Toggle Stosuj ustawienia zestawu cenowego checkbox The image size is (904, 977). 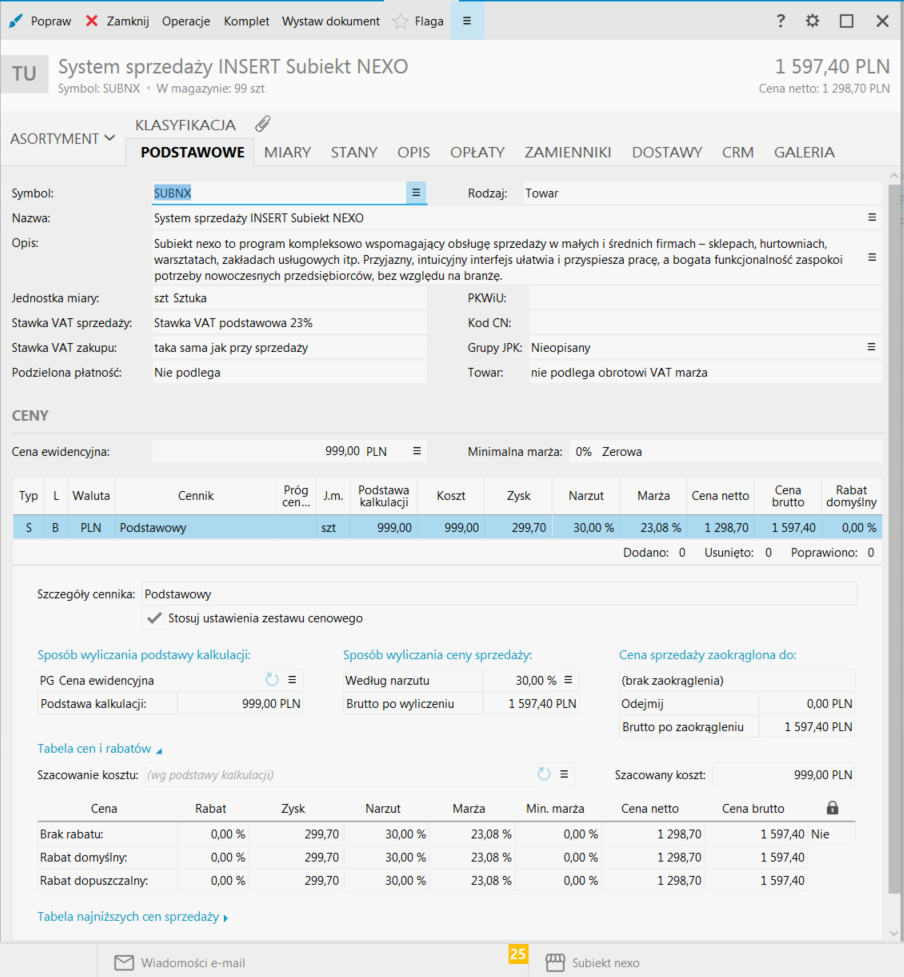(154, 618)
